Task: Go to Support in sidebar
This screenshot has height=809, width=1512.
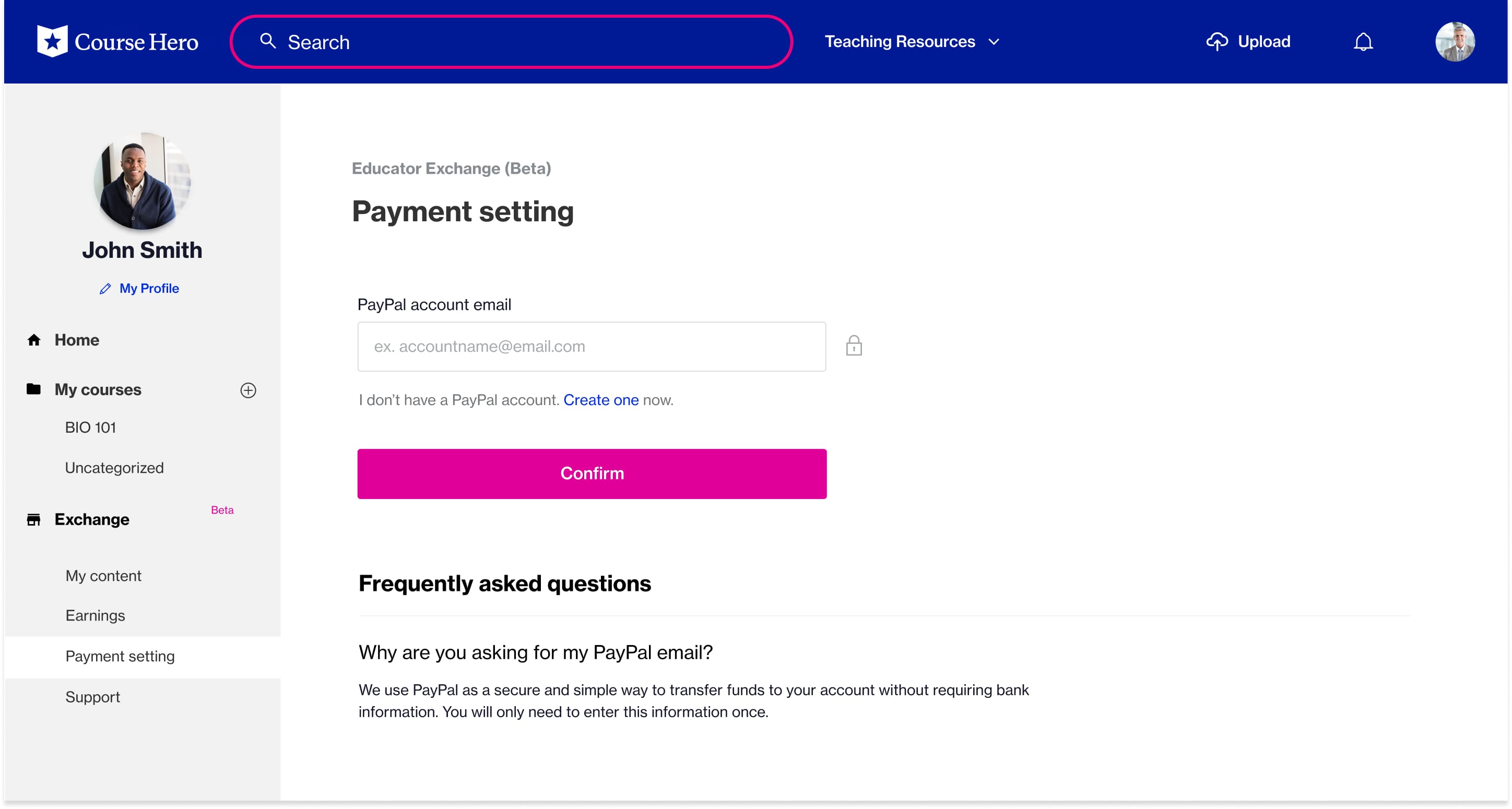Action: (x=93, y=696)
